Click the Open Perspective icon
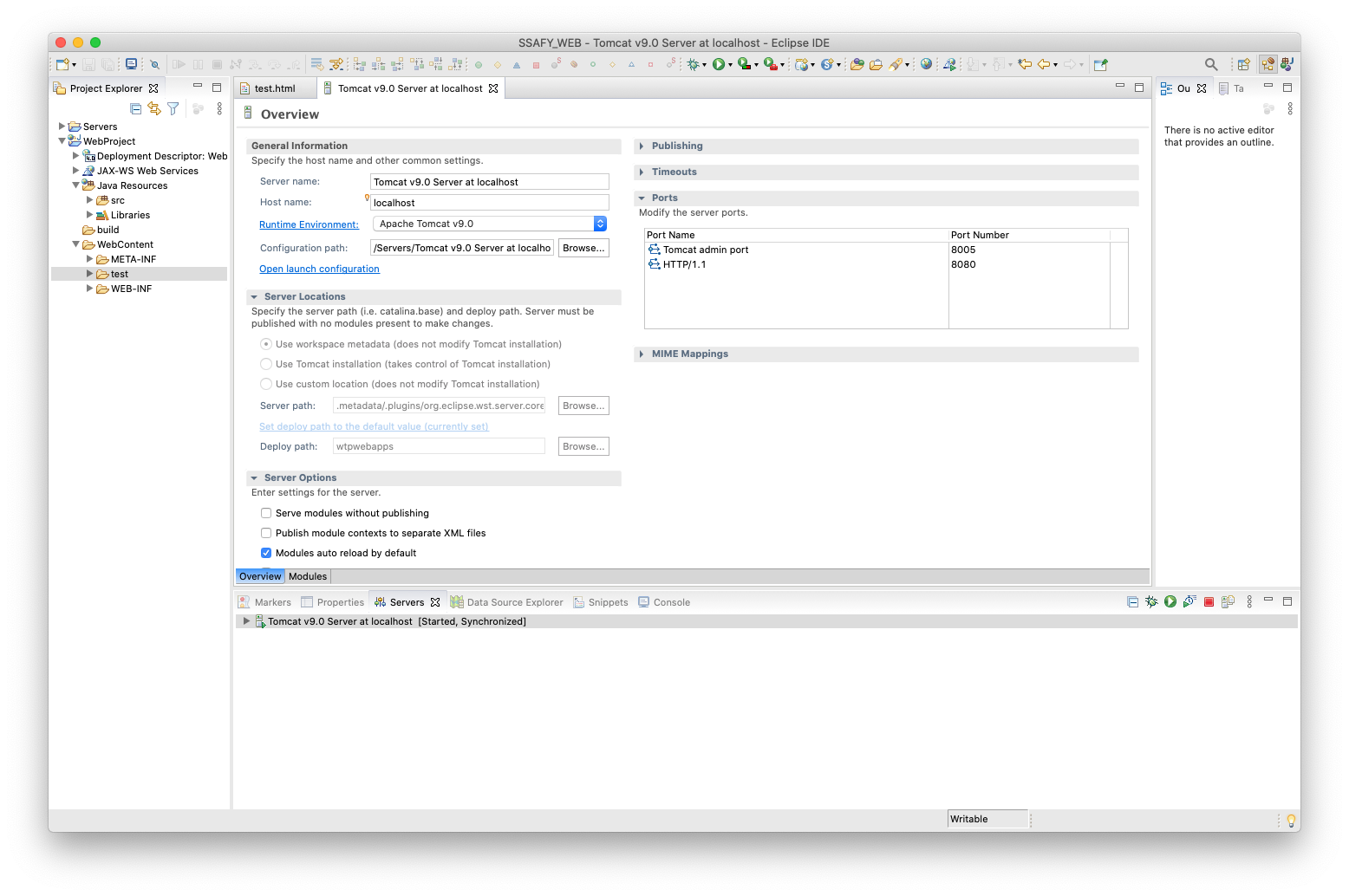 click(1244, 64)
